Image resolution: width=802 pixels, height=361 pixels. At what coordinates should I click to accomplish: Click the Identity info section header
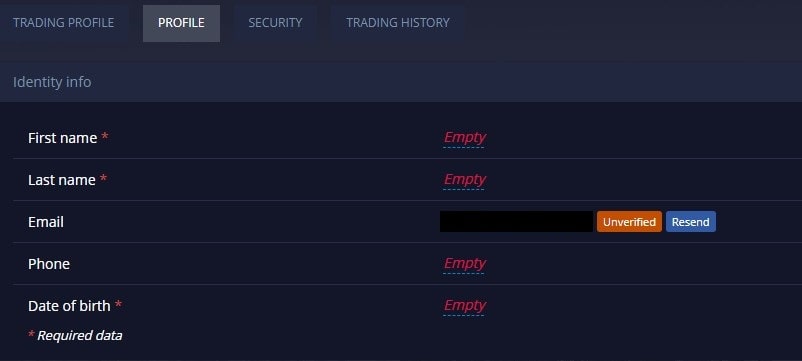(x=52, y=82)
